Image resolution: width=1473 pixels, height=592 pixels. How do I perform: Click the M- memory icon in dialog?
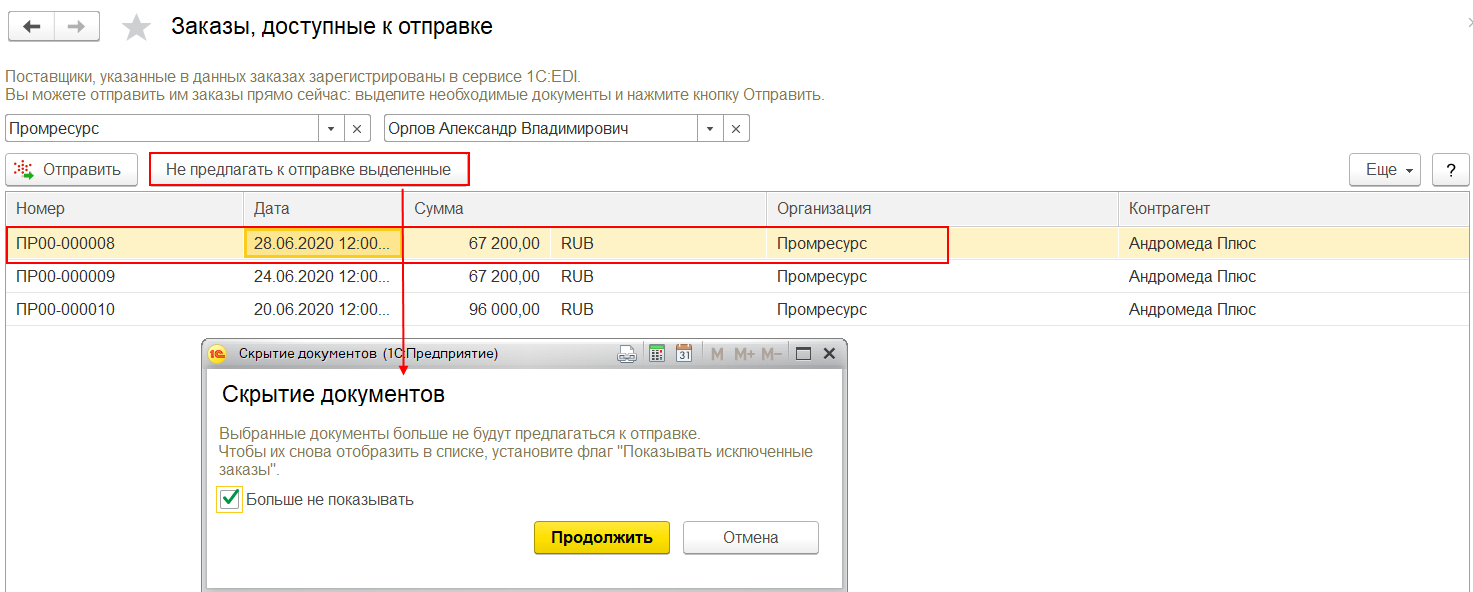click(771, 354)
